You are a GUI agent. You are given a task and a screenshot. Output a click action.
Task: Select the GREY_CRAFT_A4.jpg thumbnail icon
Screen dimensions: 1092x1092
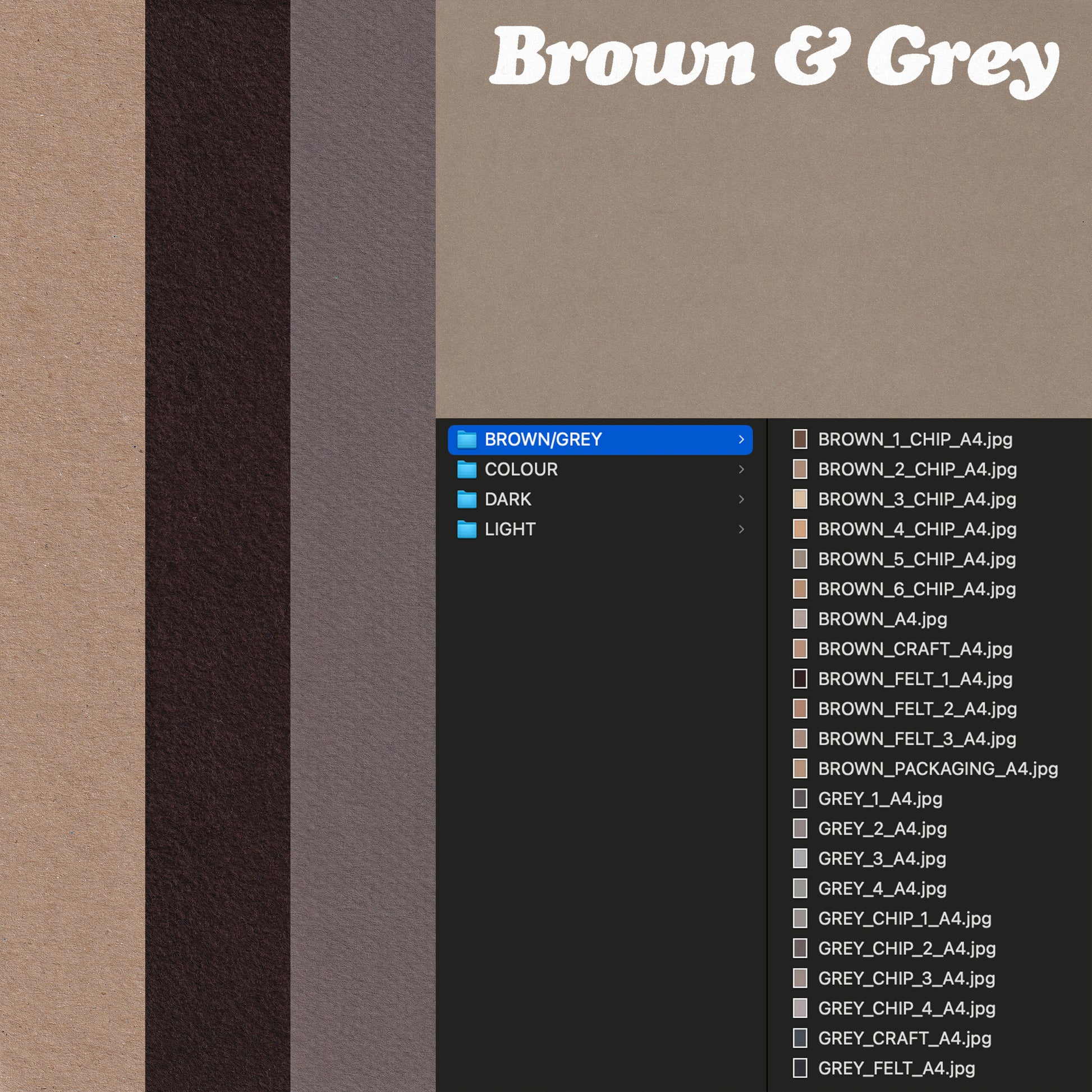pyautogui.click(x=800, y=1038)
